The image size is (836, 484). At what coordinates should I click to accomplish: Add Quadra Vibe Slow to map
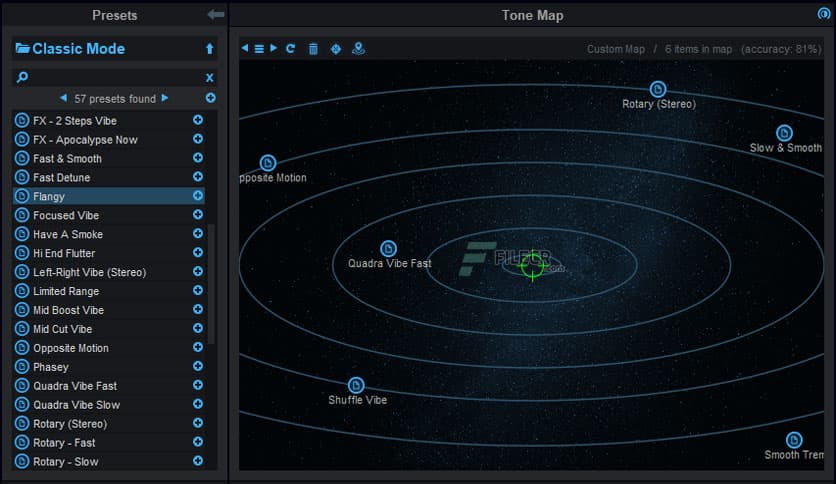pyautogui.click(x=198, y=404)
